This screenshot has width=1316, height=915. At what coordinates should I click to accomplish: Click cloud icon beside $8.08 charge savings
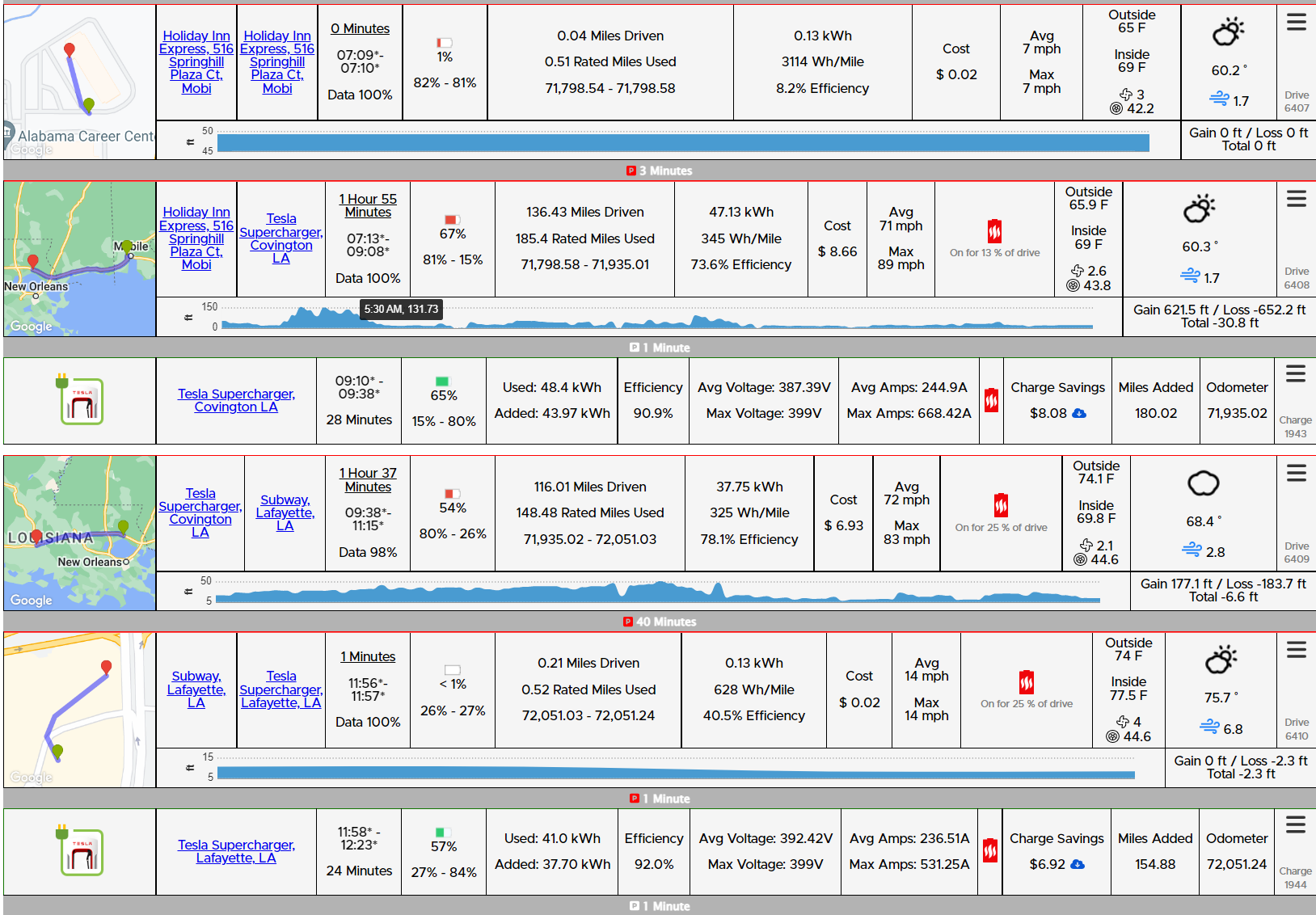pos(1079,413)
